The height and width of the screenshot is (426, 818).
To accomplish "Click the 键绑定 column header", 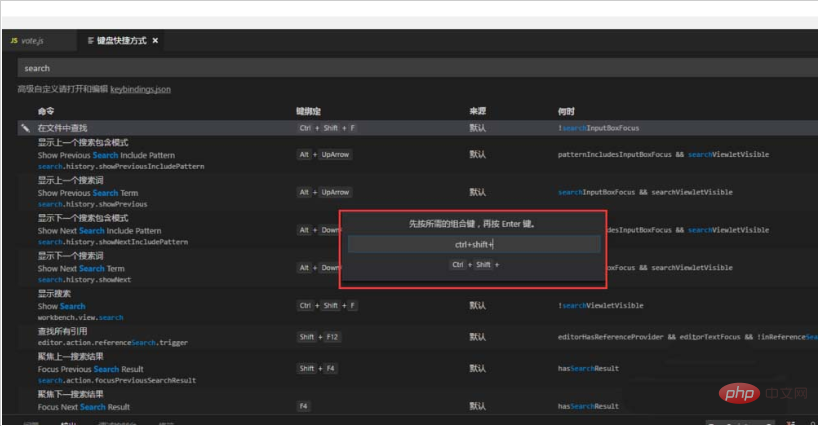I will pos(308,110).
